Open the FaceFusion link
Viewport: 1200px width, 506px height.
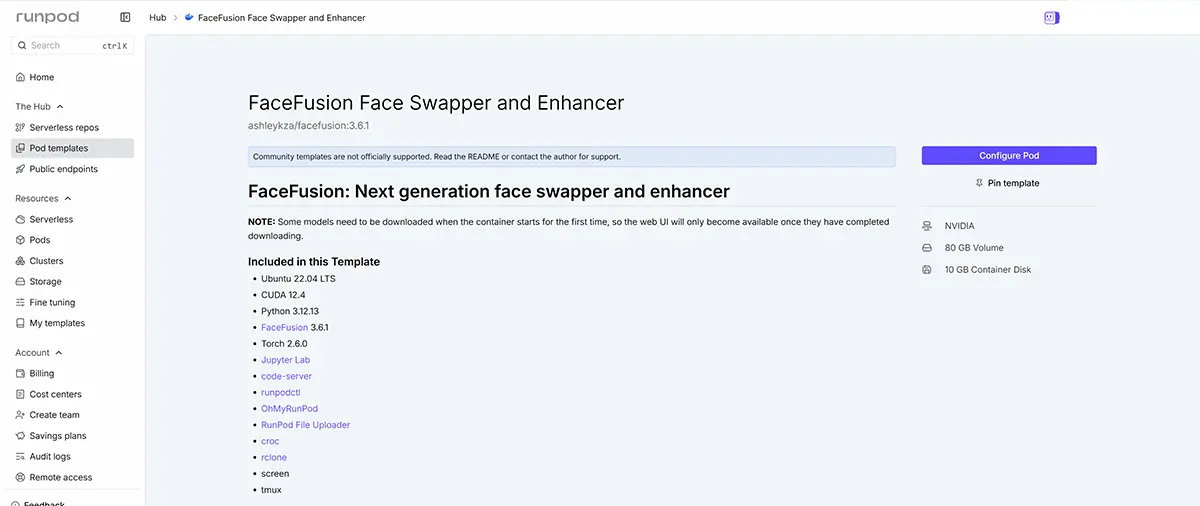(x=285, y=327)
